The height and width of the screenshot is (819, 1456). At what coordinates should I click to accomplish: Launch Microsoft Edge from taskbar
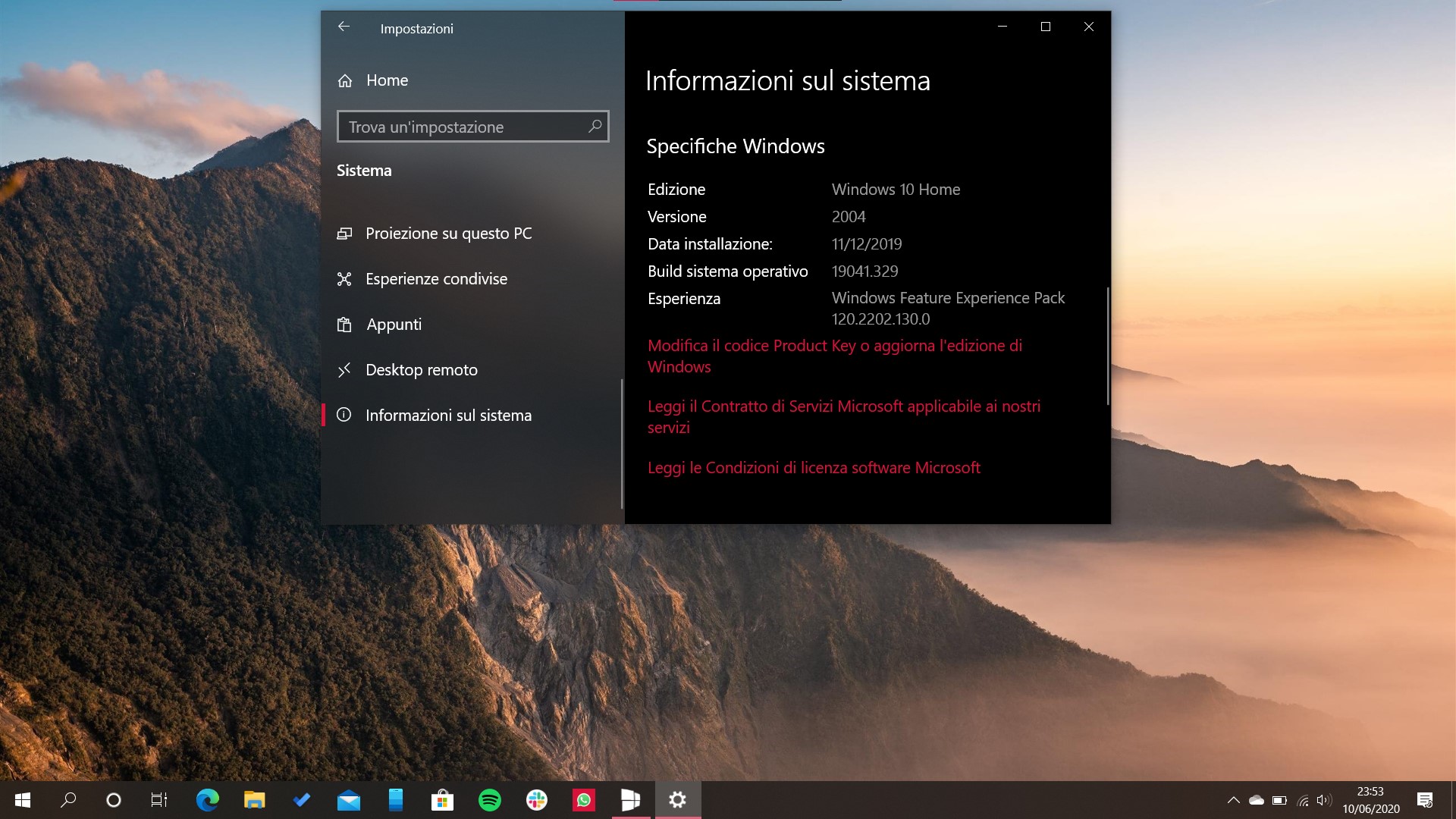pyautogui.click(x=207, y=800)
